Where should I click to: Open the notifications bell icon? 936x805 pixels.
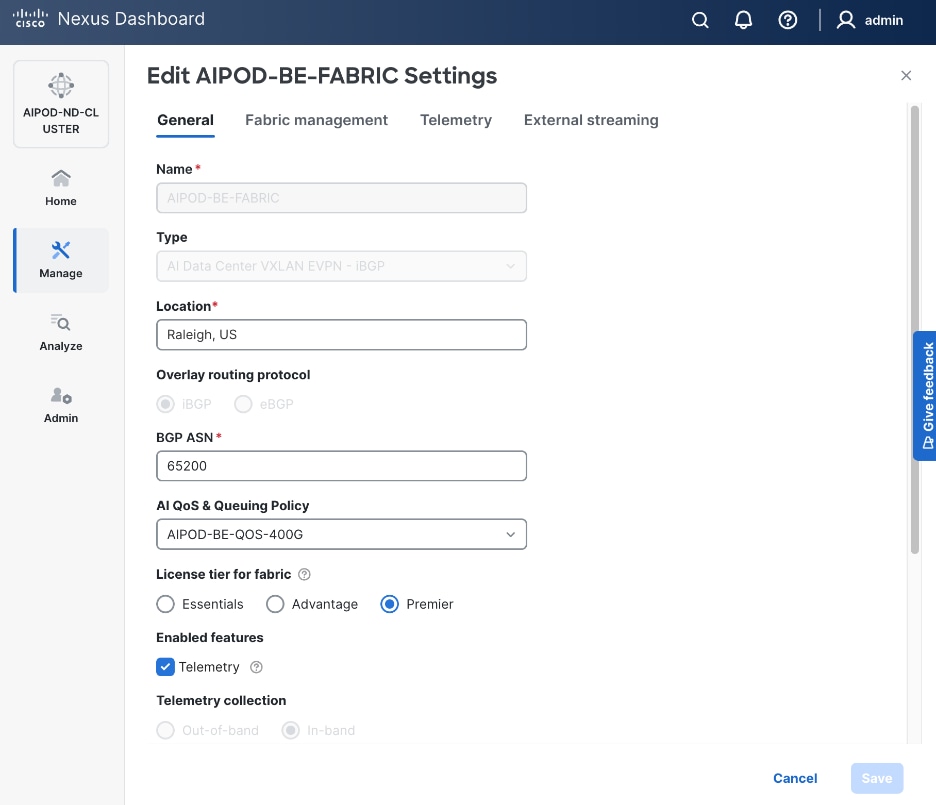pyautogui.click(x=743, y=20)
